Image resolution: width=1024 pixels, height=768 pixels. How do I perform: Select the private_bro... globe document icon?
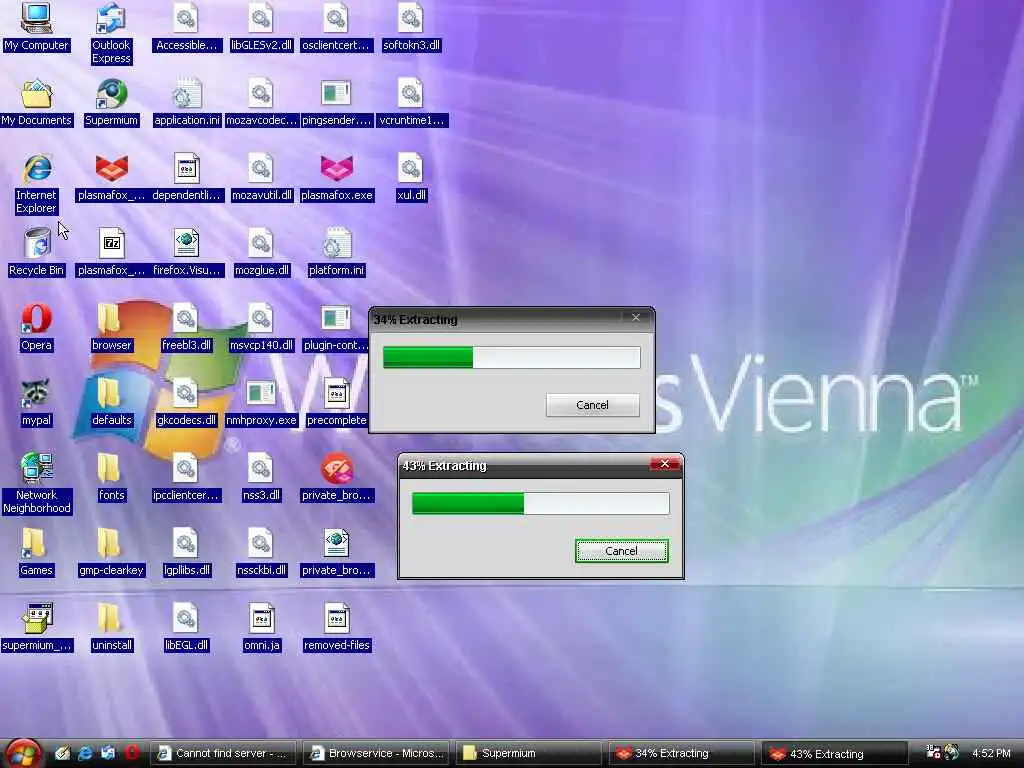(336, 544)
